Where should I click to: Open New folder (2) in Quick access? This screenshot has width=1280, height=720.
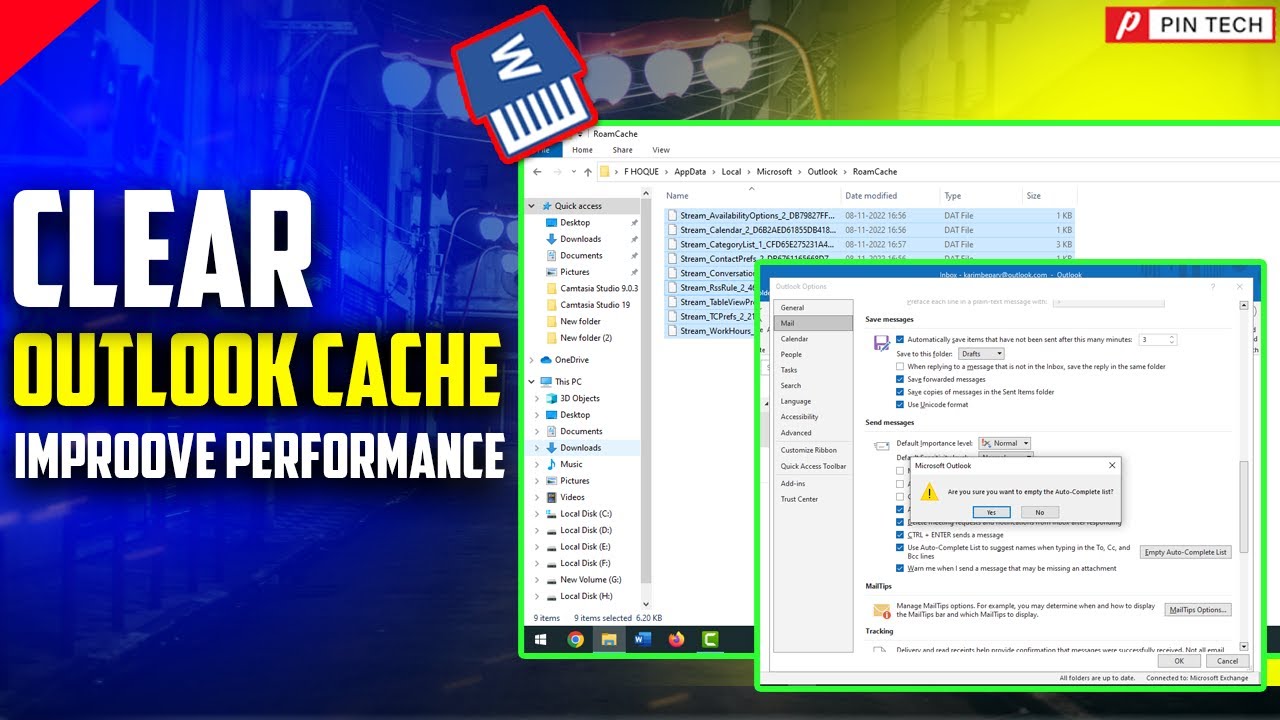[x=585, y=338]
